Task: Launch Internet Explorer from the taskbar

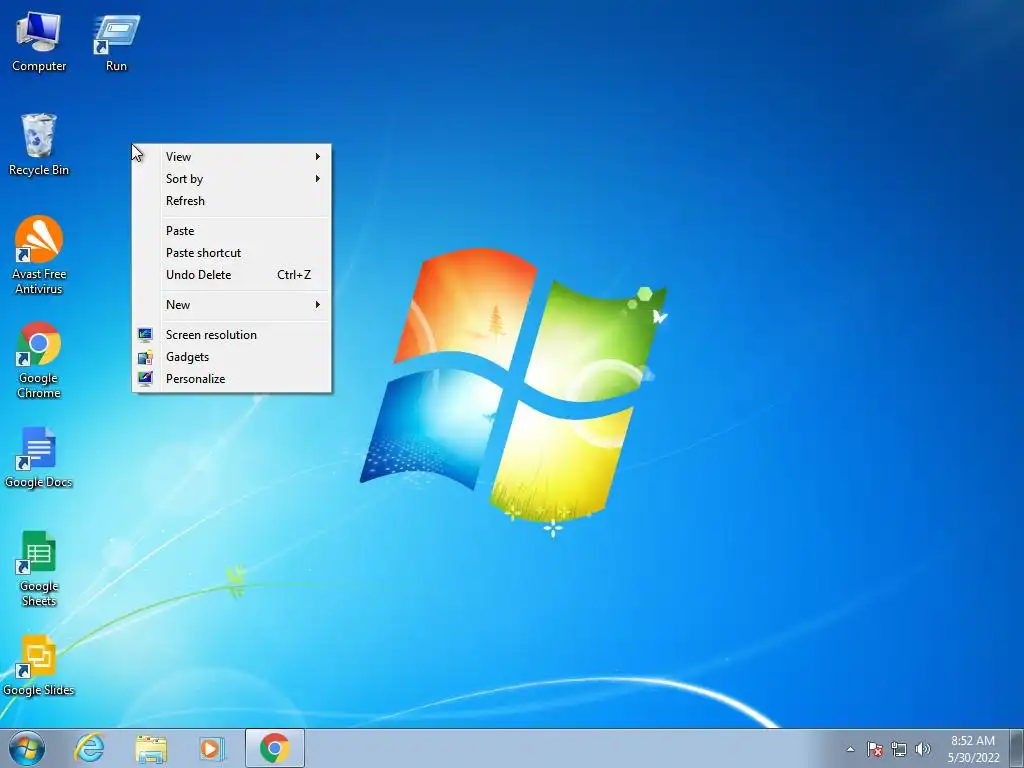Action: coord(89,748)
